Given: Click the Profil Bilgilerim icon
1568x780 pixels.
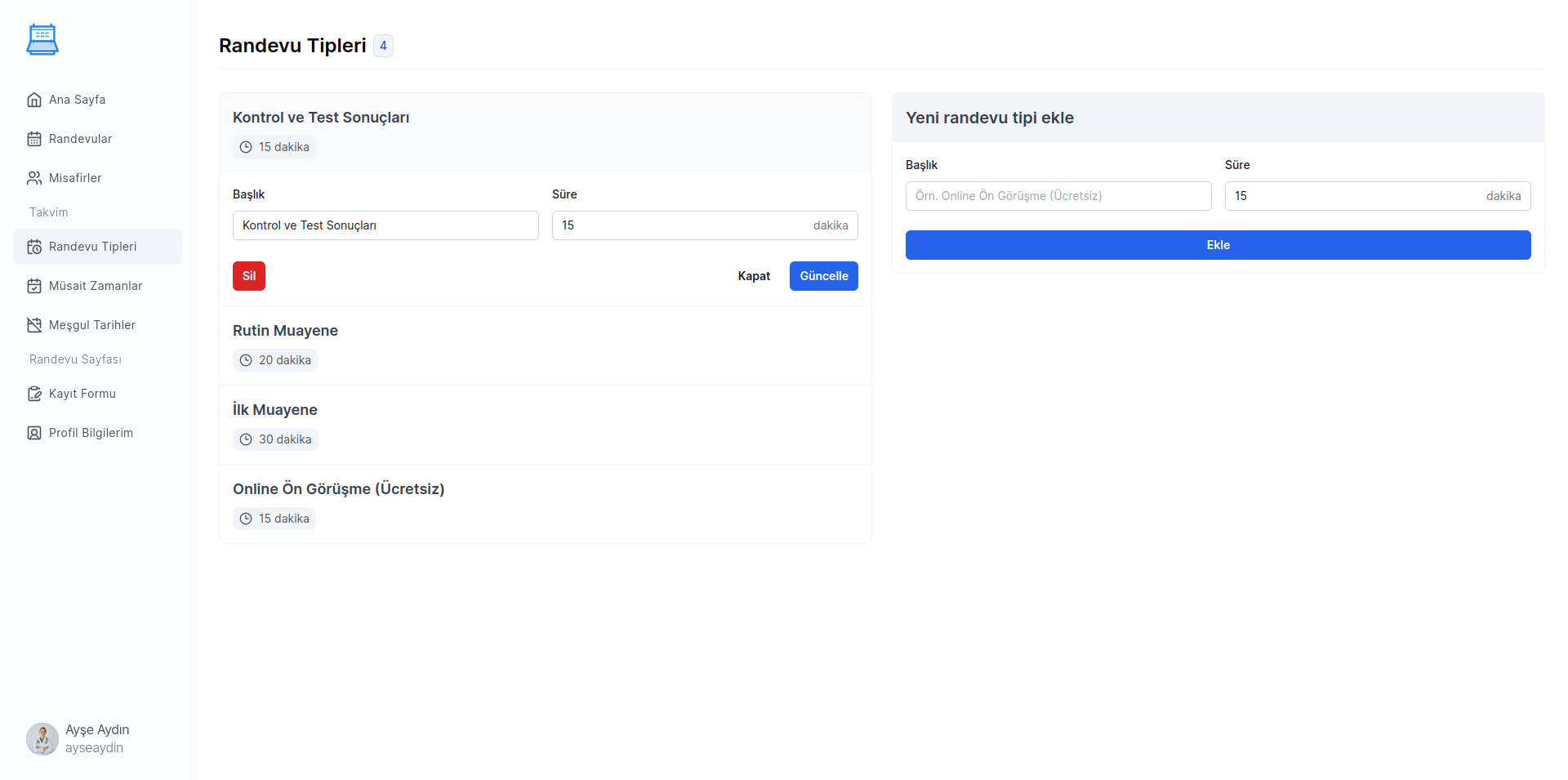Looking at the screenshot, I should pyautogui.click(x=34, y=433).
